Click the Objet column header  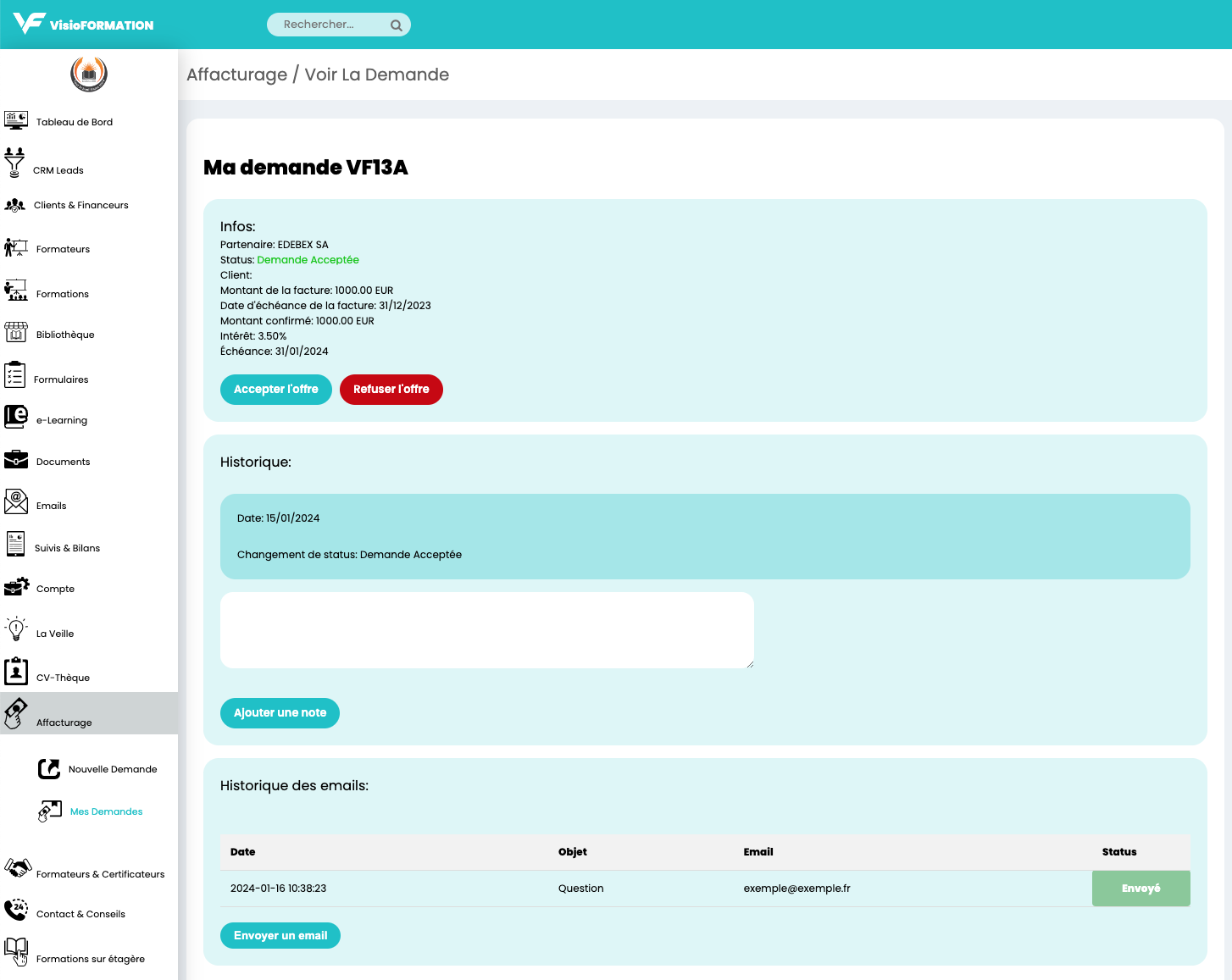573,852
